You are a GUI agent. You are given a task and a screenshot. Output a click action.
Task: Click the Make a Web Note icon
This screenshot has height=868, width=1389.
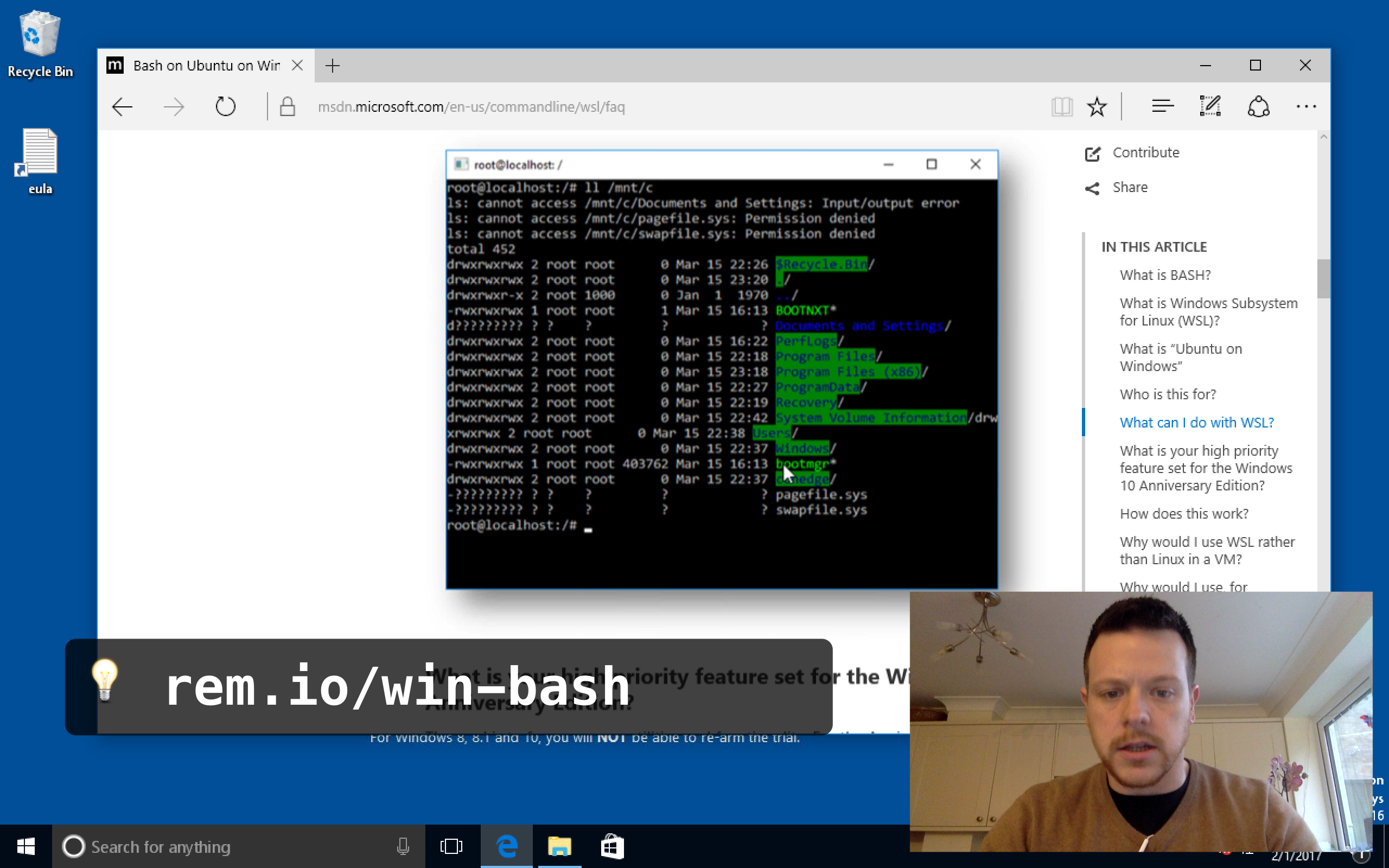click(1210, 107)
